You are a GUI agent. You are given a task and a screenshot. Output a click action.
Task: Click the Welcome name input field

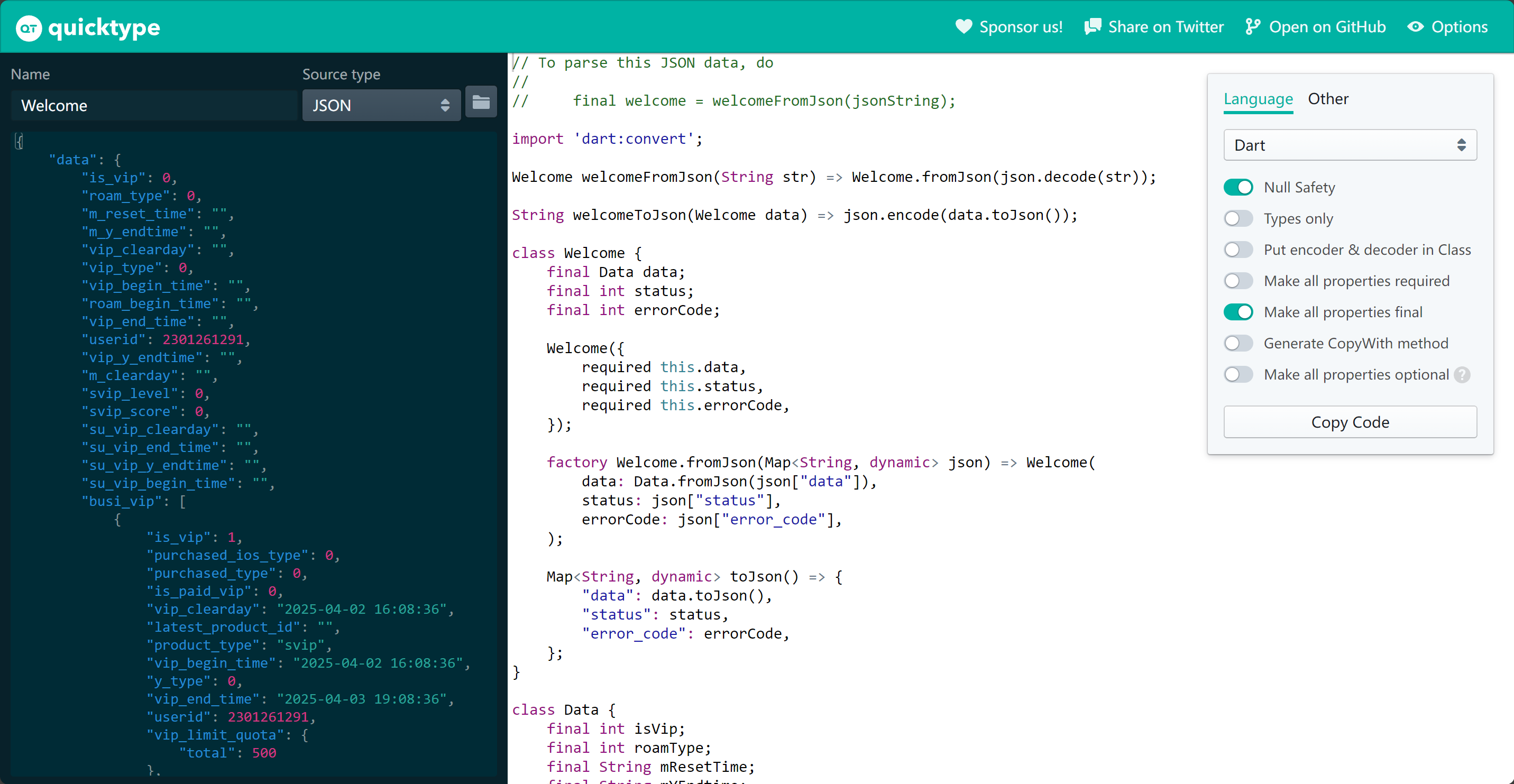pyautogui.click(x=154, y=105)
